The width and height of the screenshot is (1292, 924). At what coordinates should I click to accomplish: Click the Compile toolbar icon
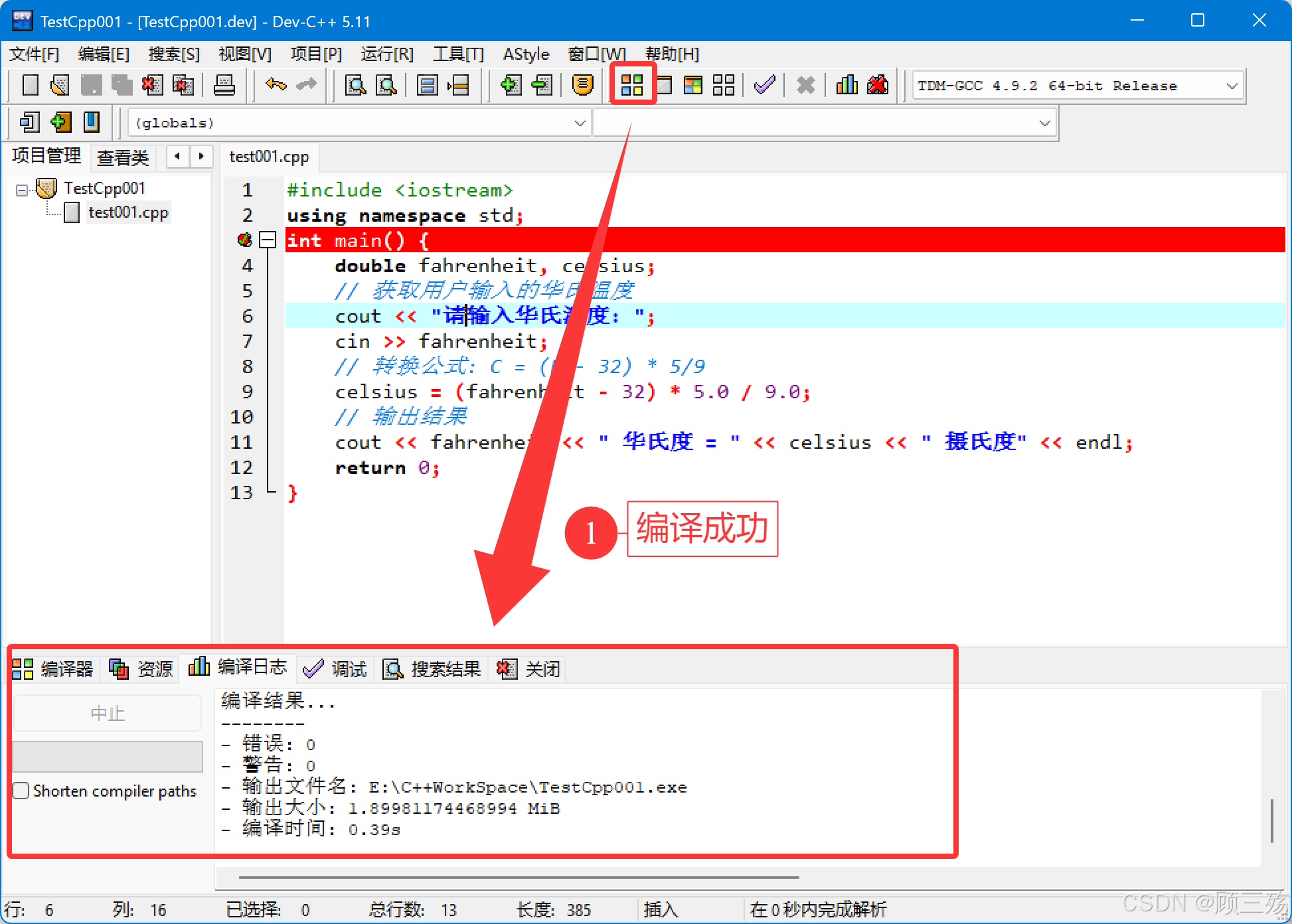click(631, 84)
